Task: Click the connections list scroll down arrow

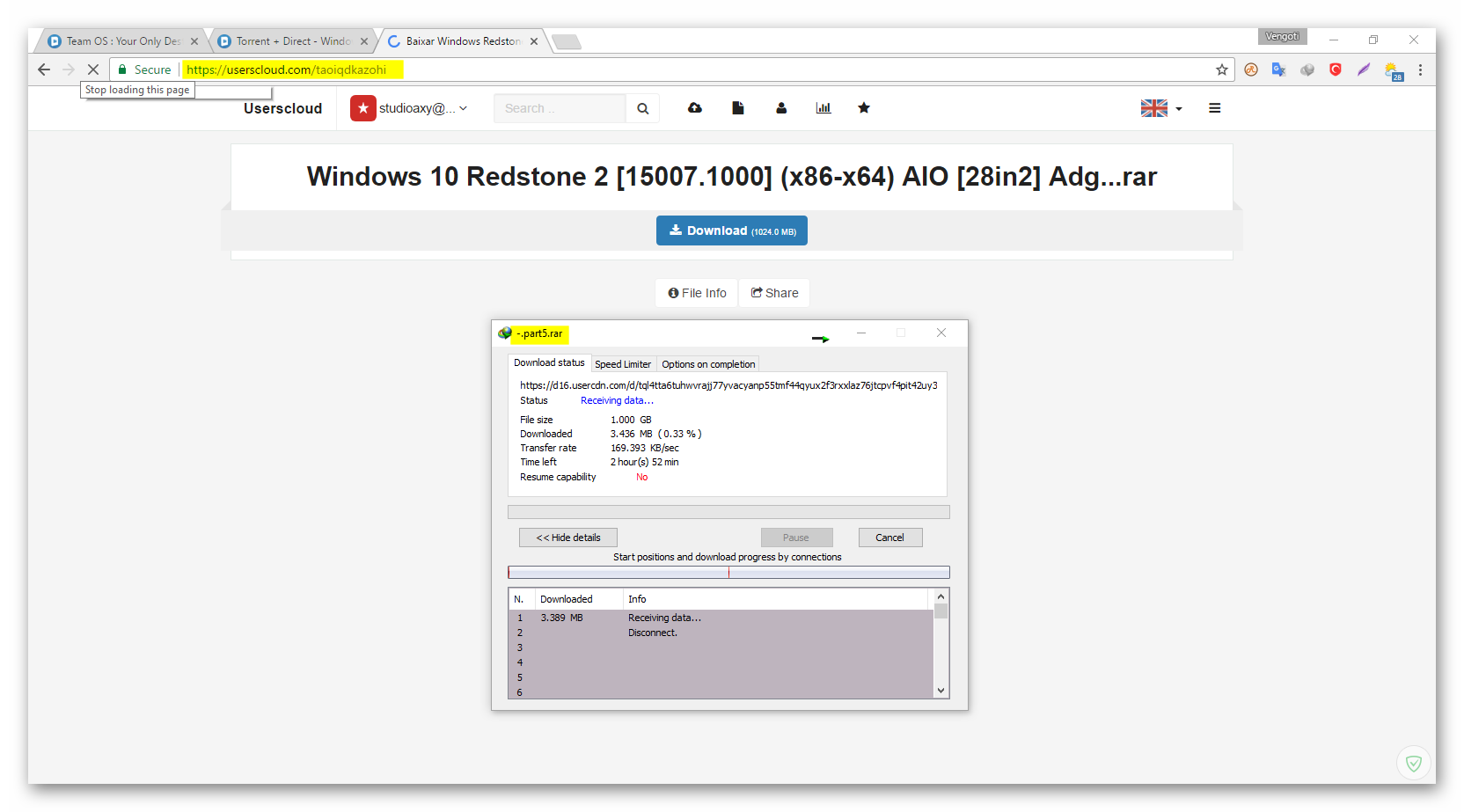Action: click(941, 691)
